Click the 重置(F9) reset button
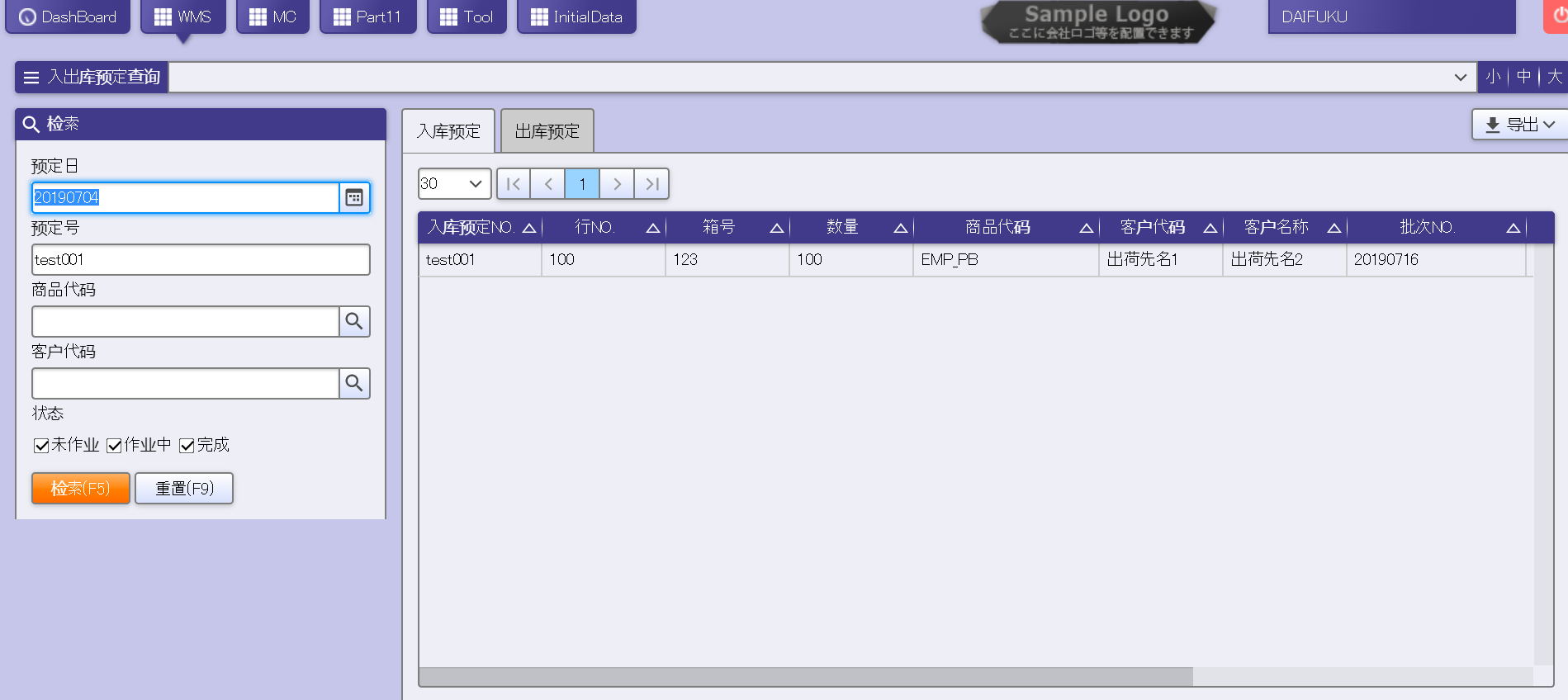This screenshot has height=700, width=1568. 184,489
